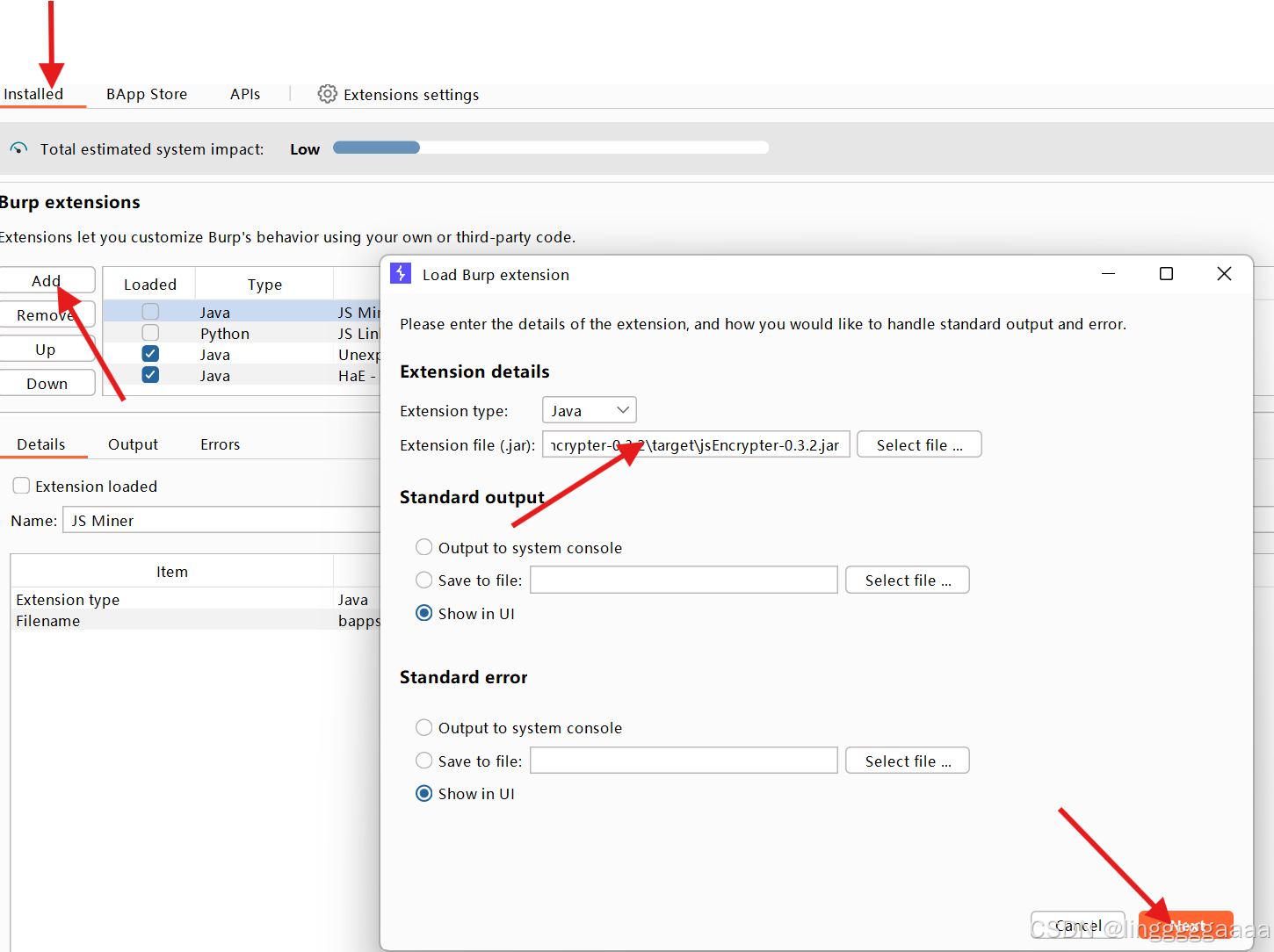Uncheck Loaded checkbox for Unexp Java row

point(150,354)
